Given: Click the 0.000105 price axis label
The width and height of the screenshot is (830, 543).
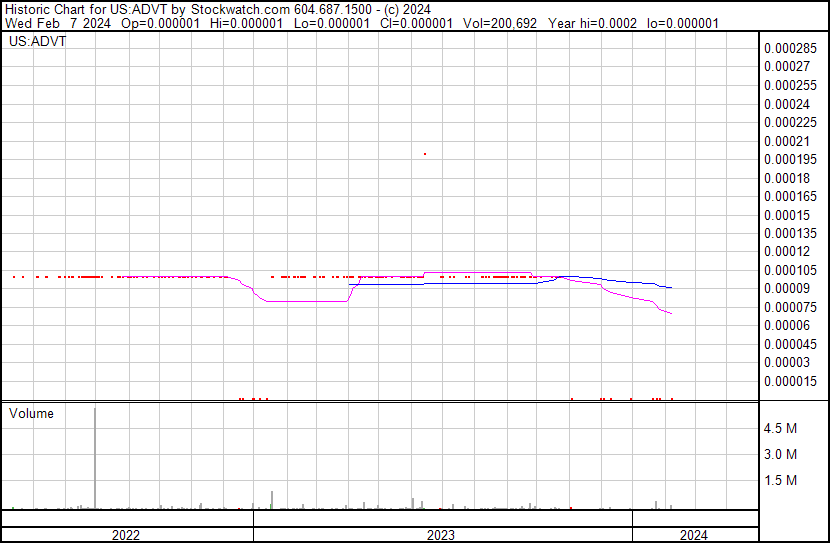Looking at the screenshot, I should pyautogui.click(x=790, y=270).
